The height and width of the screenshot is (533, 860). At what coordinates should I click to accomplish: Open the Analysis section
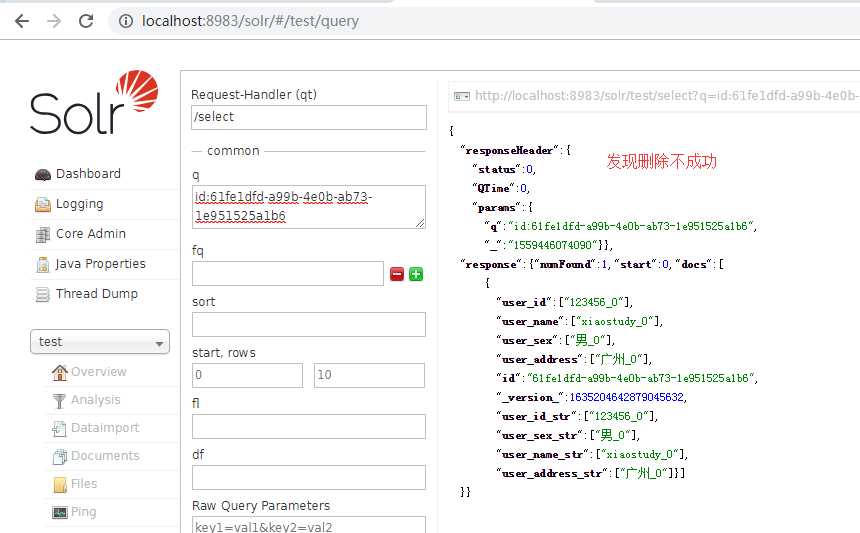tap(95, 400)
